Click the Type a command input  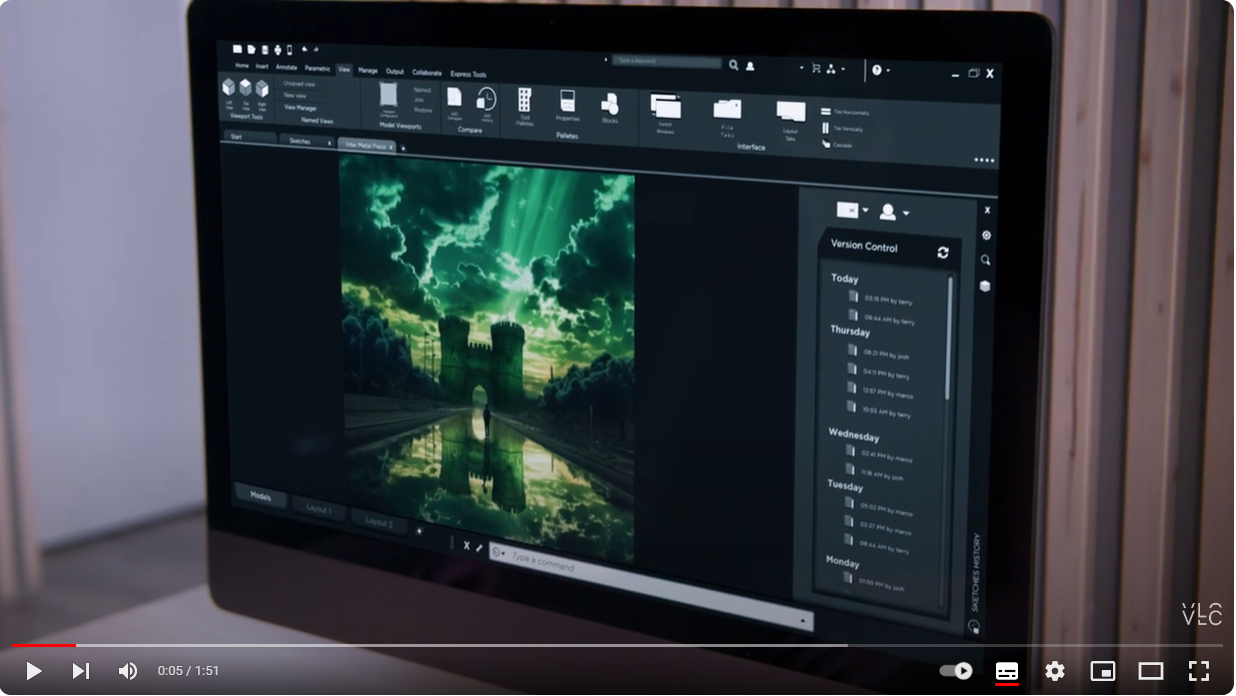click(650, 587)
